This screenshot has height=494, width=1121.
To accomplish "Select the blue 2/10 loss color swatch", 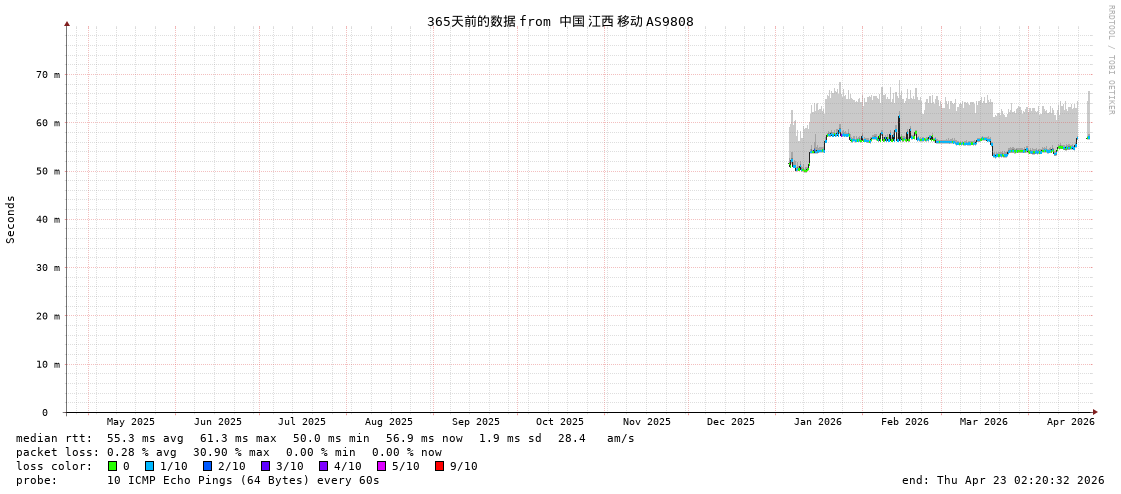I will coord(207,466).
